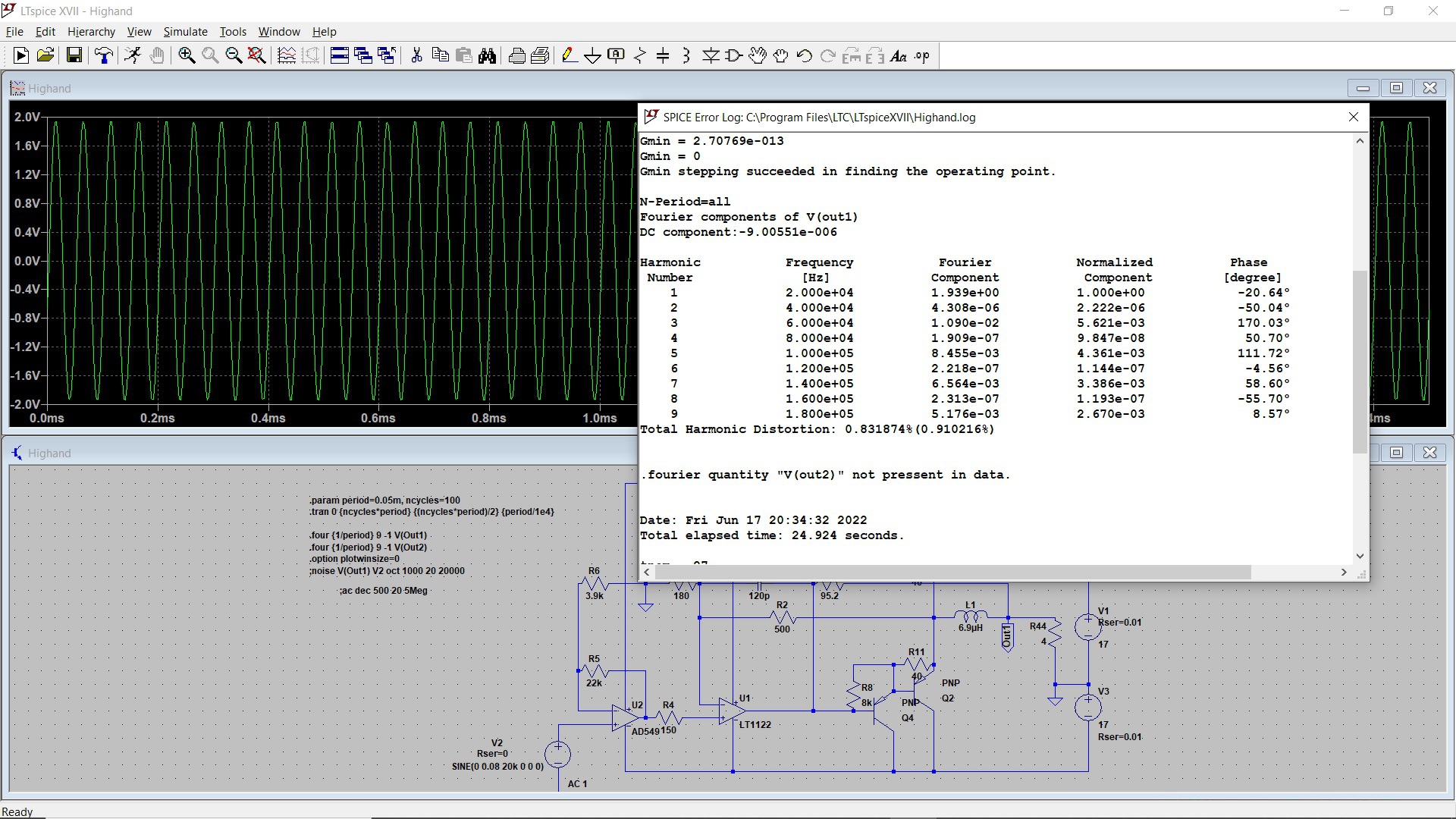Click the error log vertical scrollbar thumb
The height and width of the screenshot is (819, 1456).
click(1360, 360)
